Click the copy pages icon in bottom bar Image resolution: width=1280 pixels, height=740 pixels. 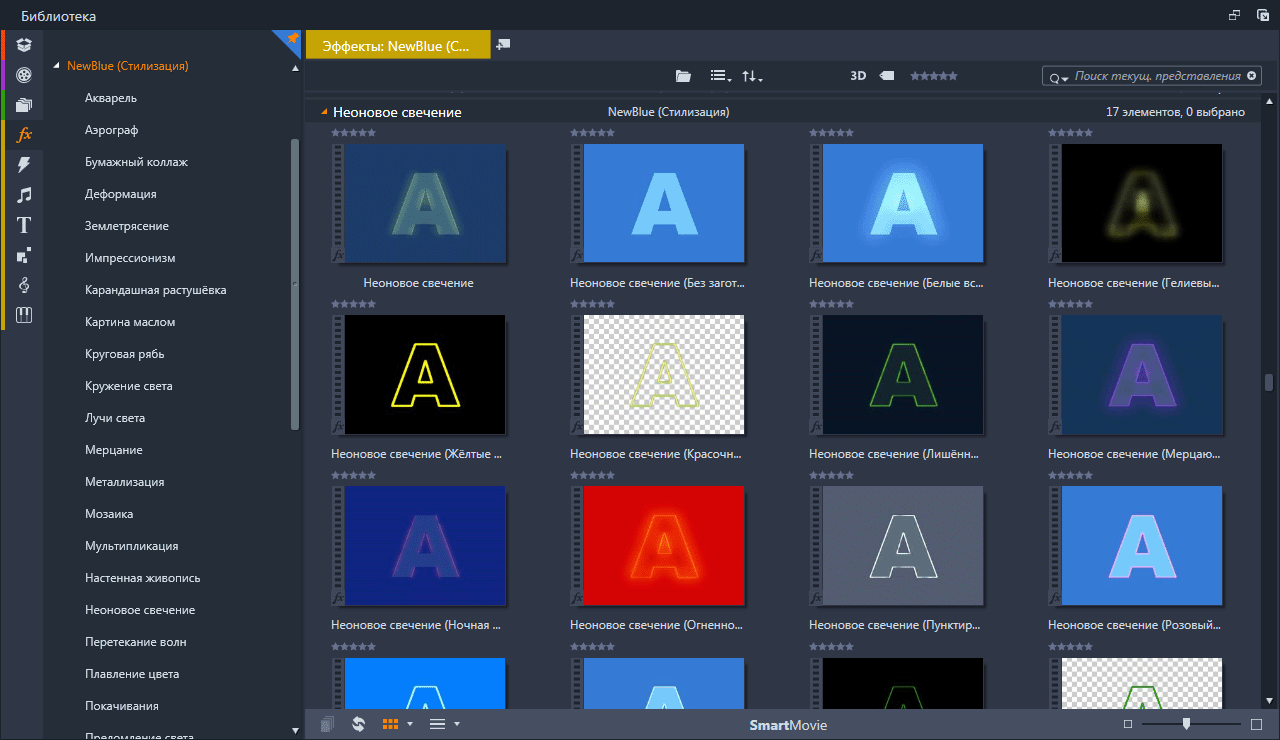[327, 724]
